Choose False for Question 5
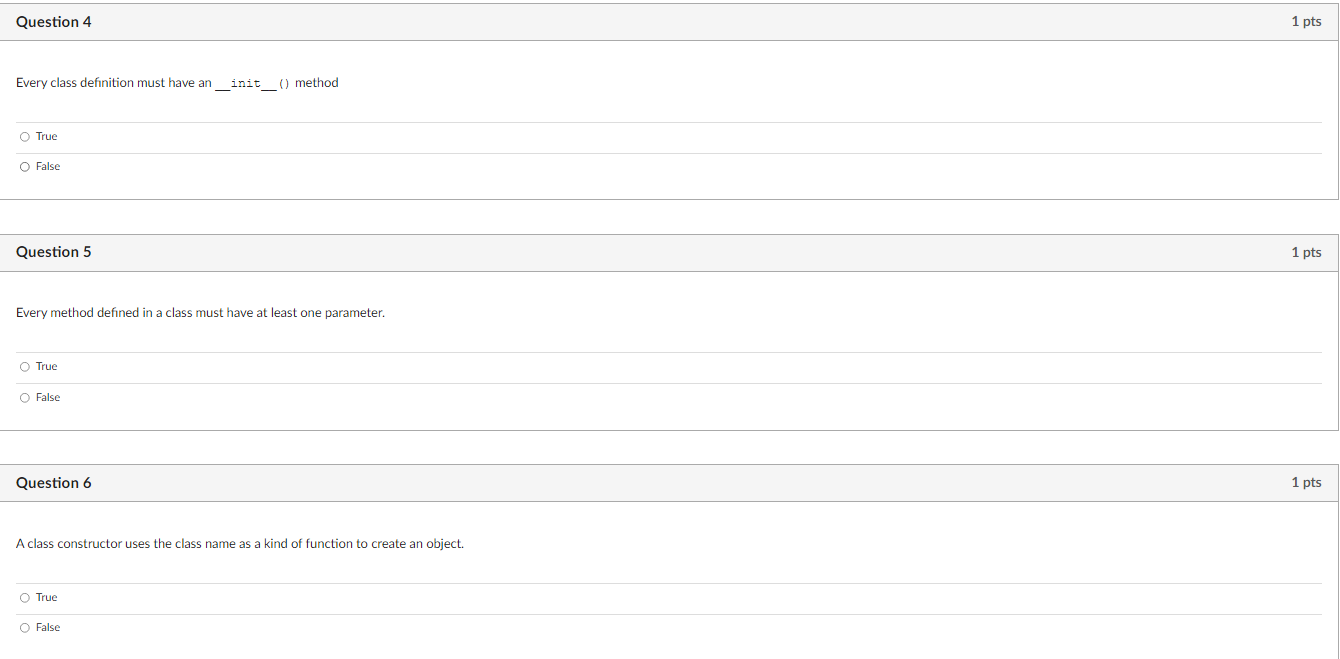This screenshot has height=659, width=1340. [x=25, y=398]
